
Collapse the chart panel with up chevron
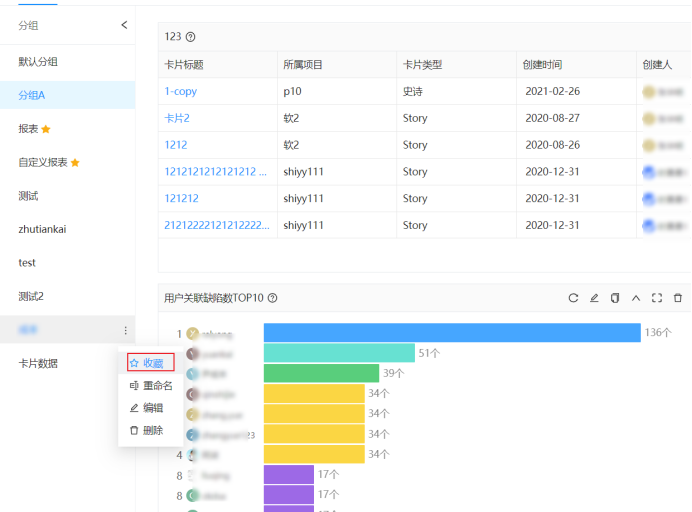[636, 298]
